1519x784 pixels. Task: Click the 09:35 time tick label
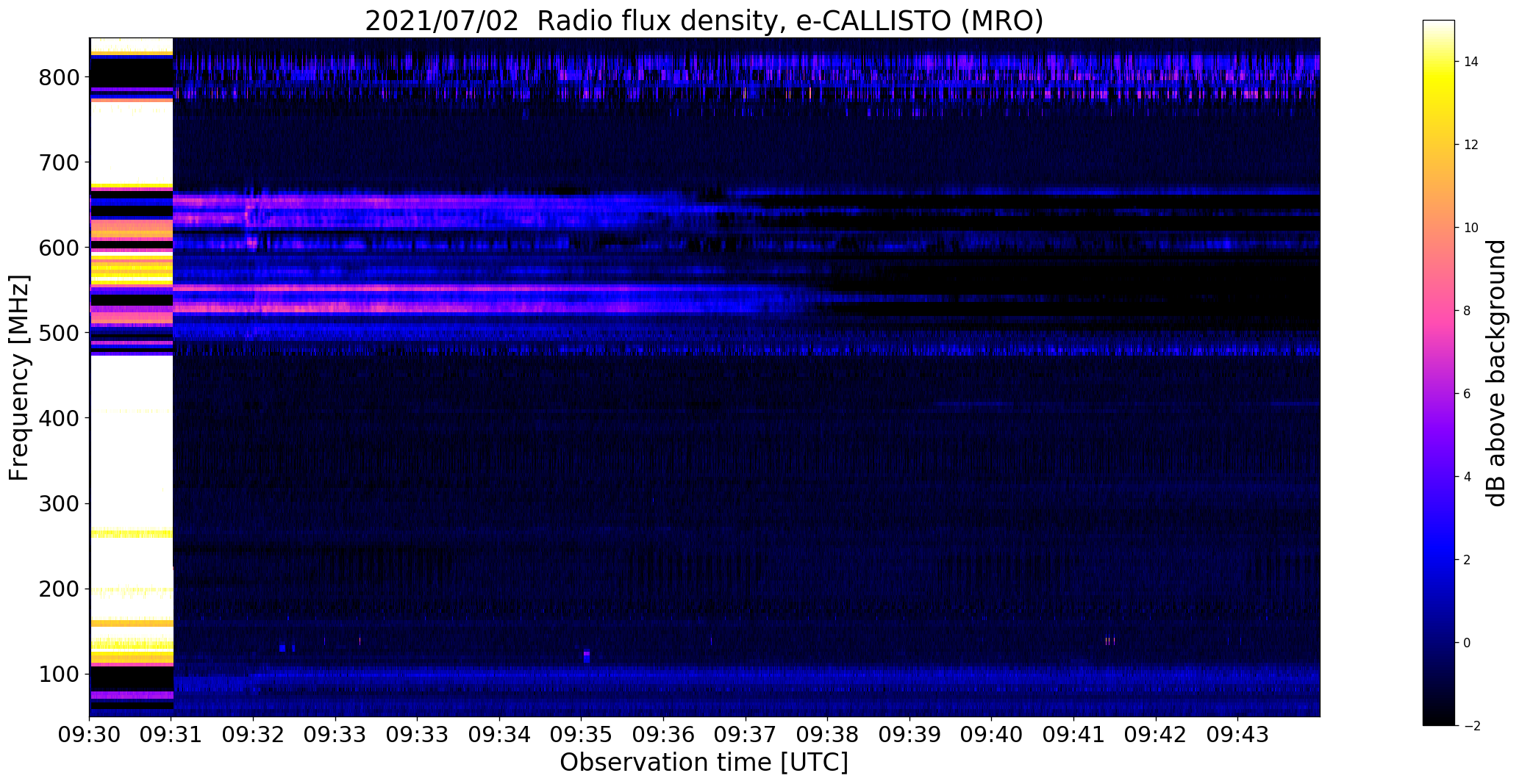coord(582,736)
